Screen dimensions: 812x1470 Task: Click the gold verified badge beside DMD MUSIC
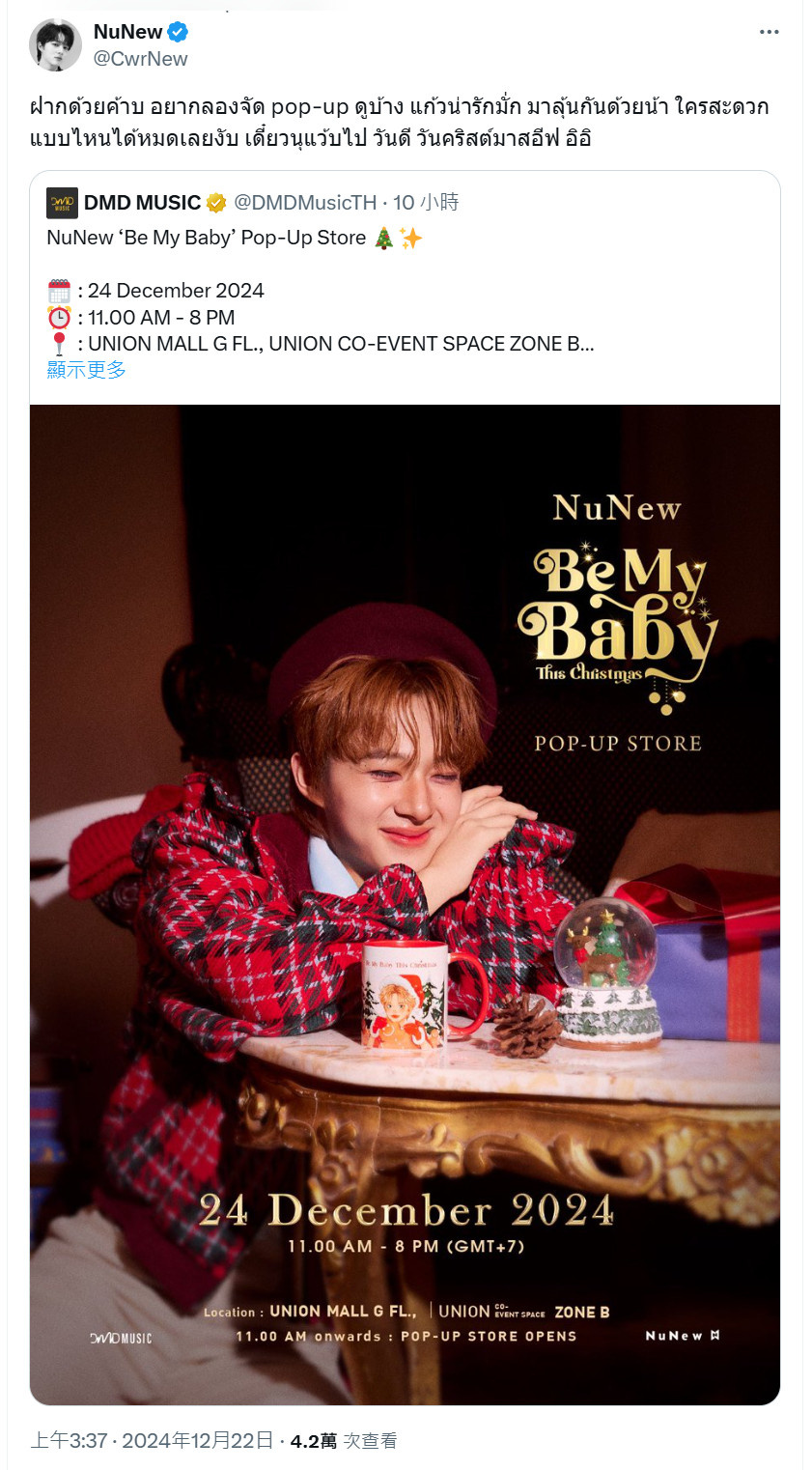[216, 203]
